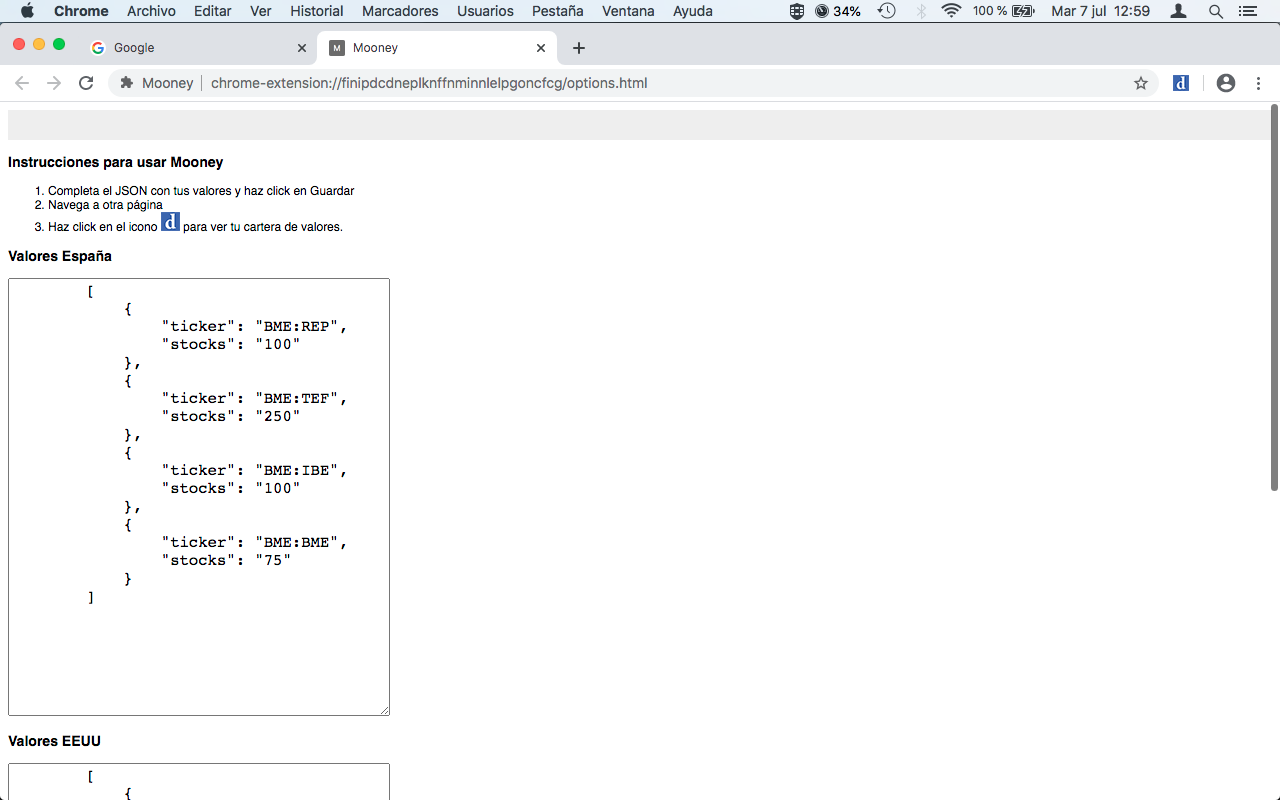Click the stocks value "75"
Screen dimensions: 1280x800
click(x=273, y=560)
